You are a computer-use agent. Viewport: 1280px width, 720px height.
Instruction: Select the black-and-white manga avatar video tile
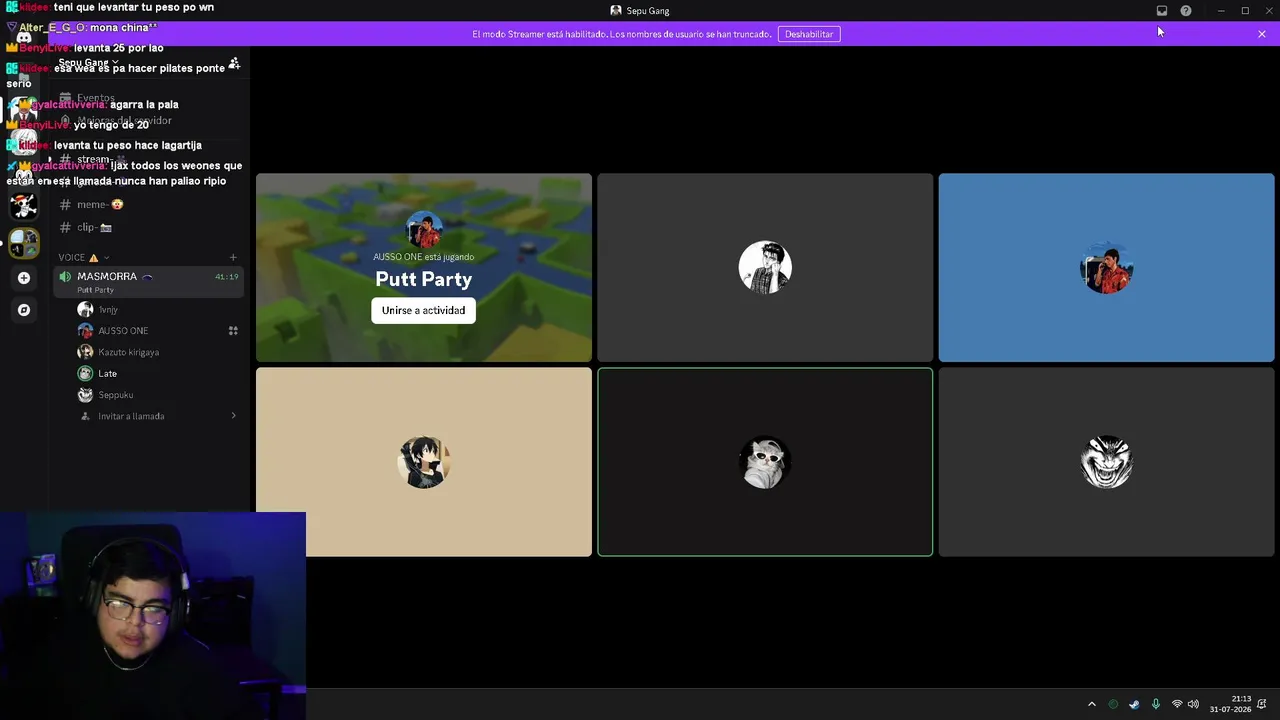click(x=765, y=268)
